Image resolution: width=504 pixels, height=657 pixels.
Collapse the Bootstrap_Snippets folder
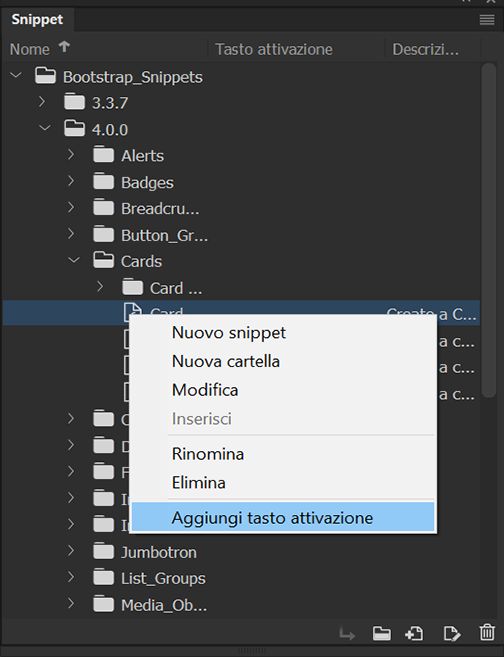click(16, 76)
